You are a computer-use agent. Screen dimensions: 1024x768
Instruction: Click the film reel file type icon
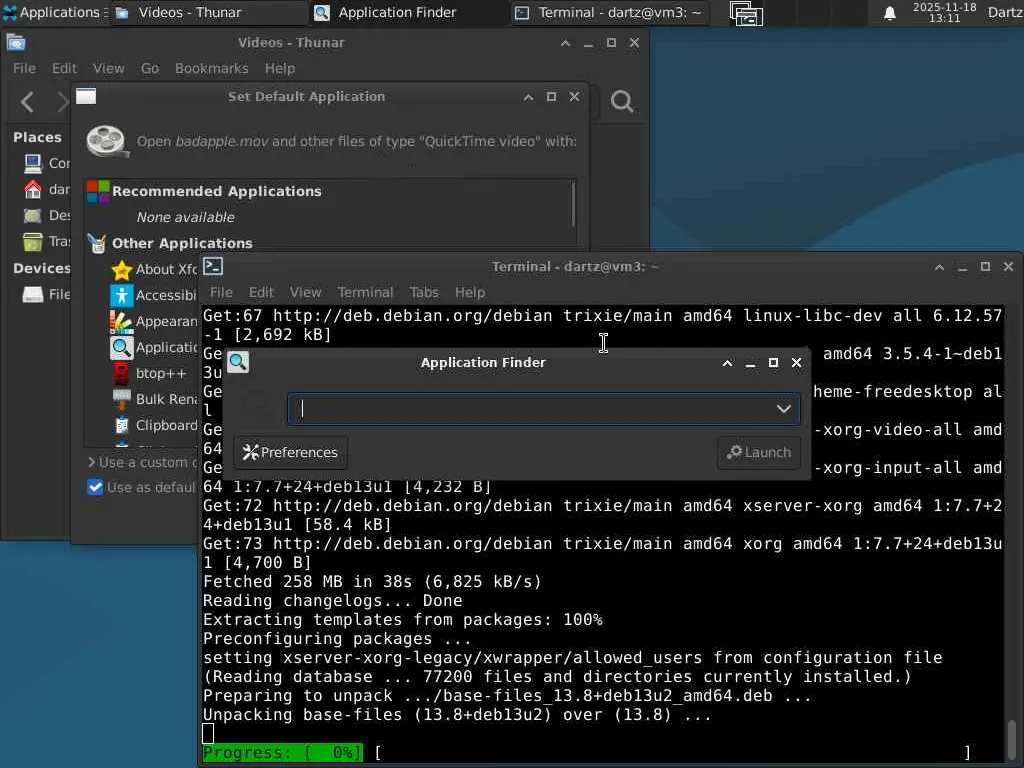(x=108, y=142)
